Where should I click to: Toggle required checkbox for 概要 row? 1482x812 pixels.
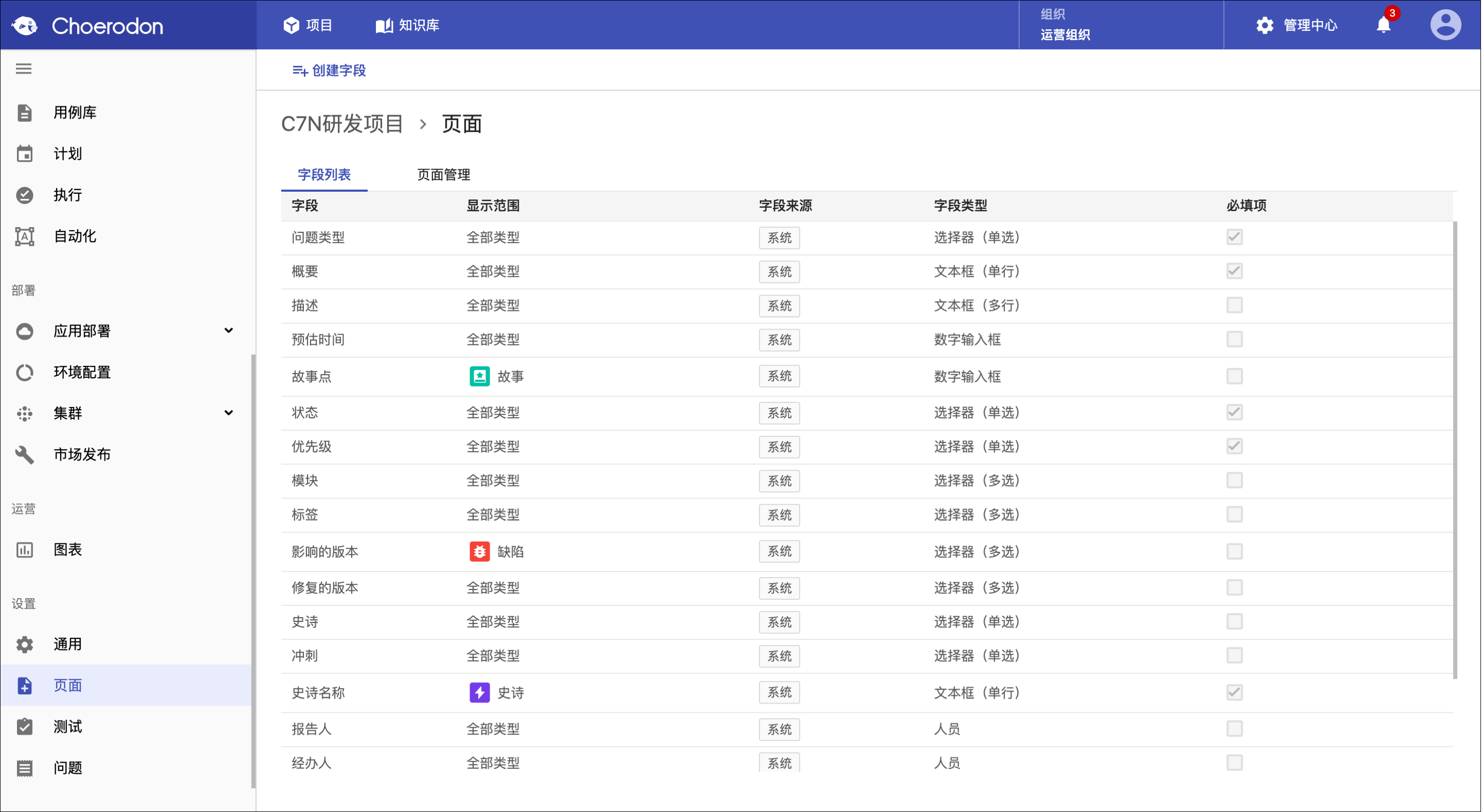coord(1234,271)
